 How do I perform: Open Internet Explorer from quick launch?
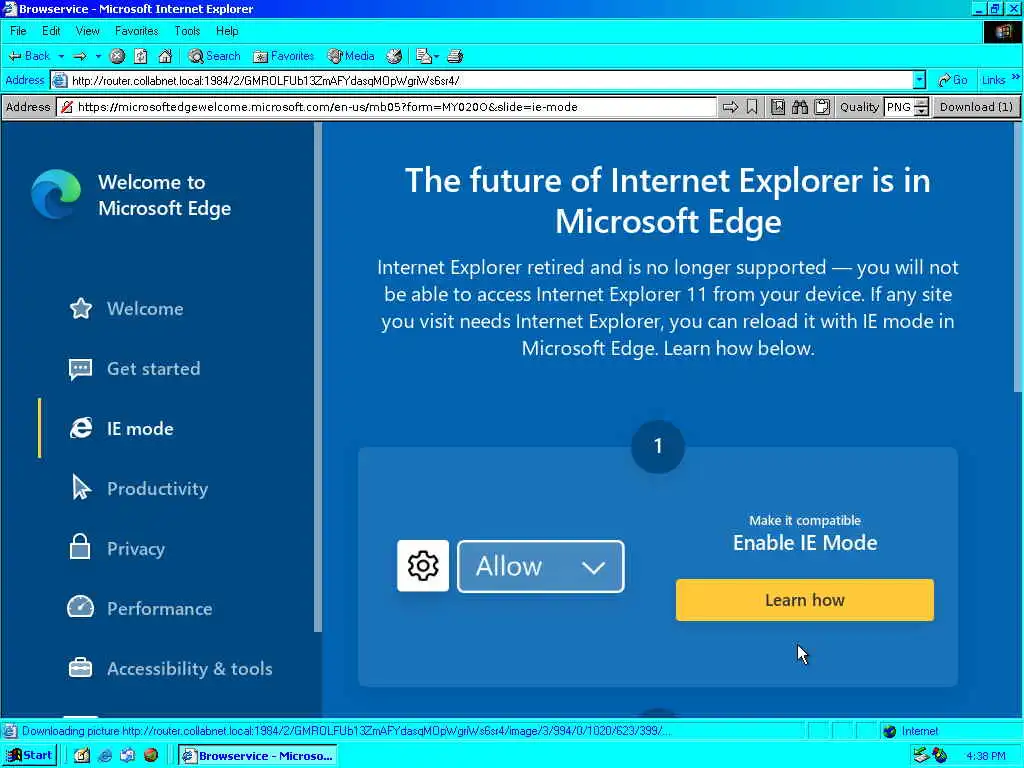tap(104, 756)
